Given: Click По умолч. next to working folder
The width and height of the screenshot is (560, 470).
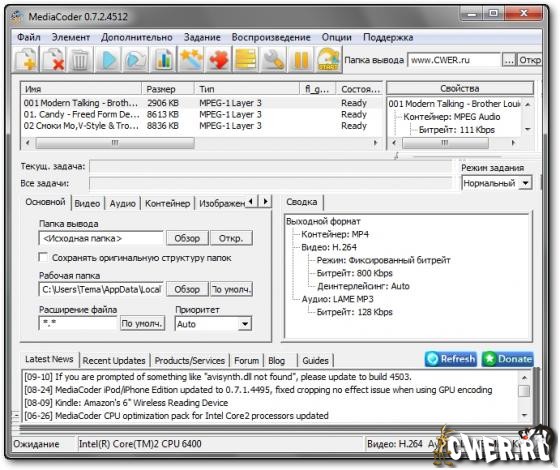Looking at the screenshot, I should point(231,289).
